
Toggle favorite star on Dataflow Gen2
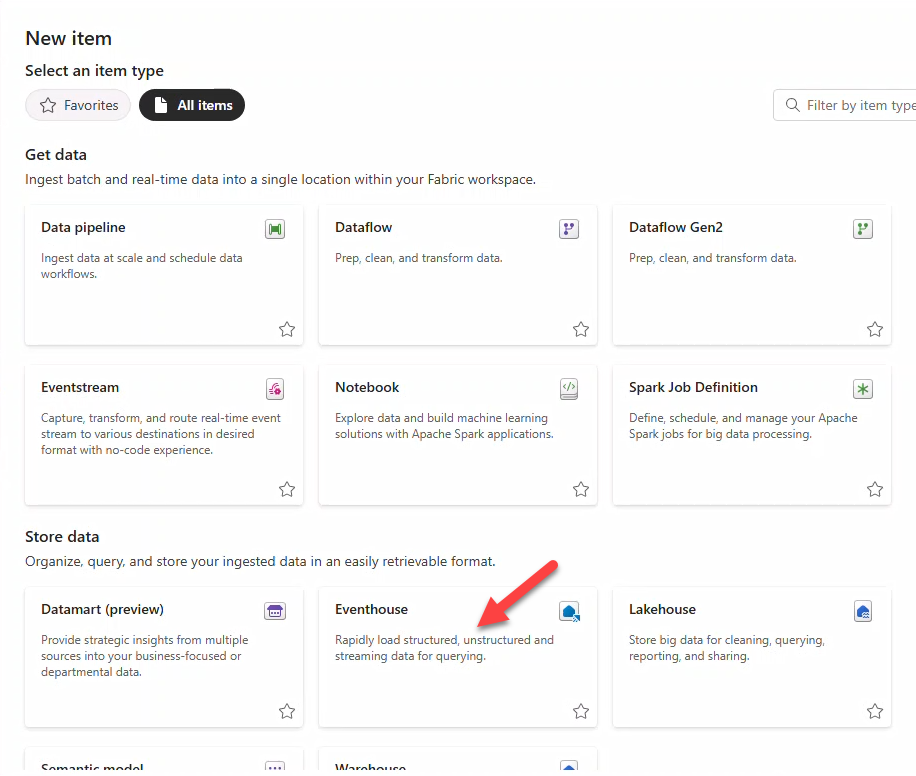click(x=875, y=329)
